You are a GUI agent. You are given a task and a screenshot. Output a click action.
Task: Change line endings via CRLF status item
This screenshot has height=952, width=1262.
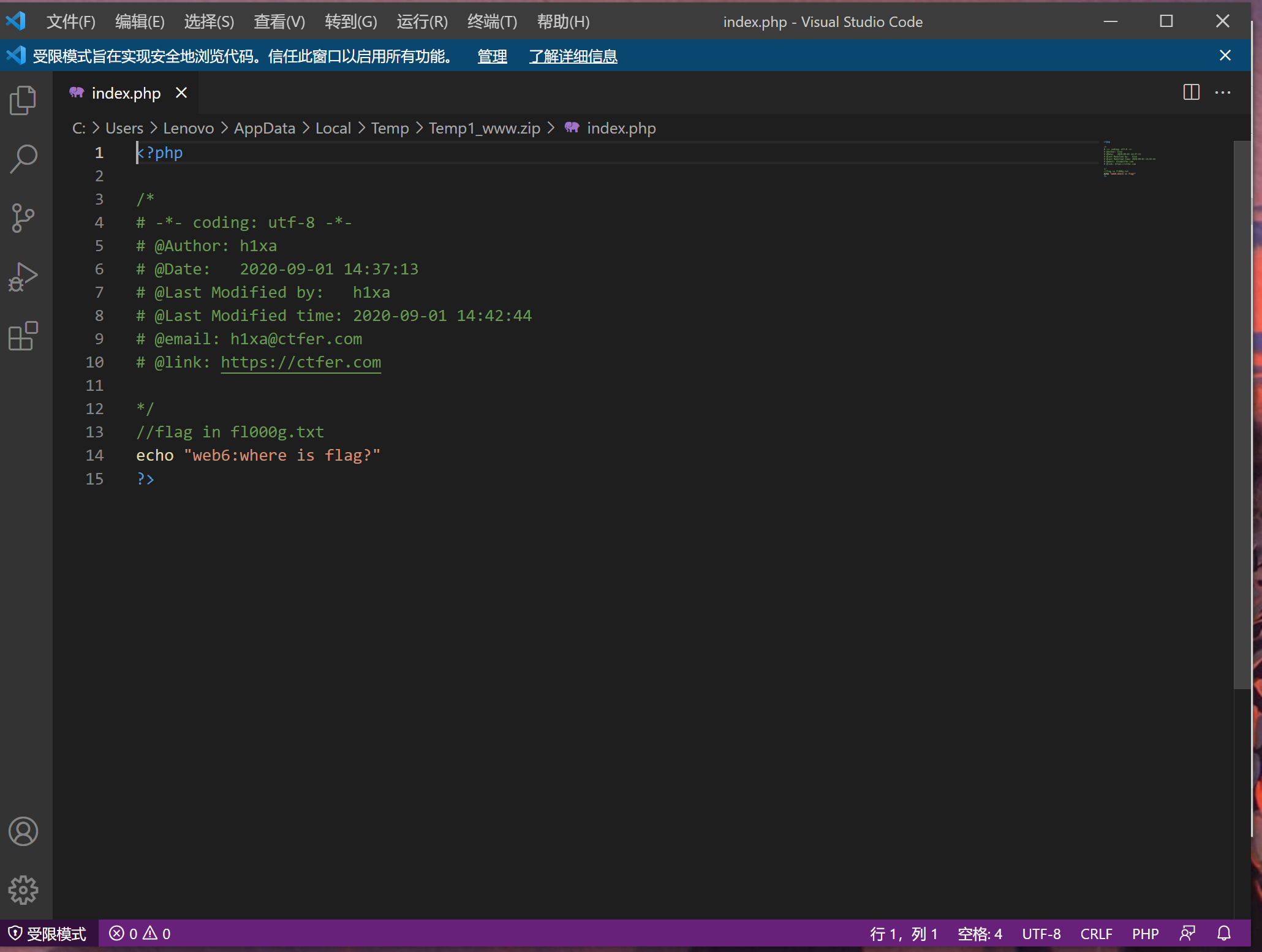click(x=1096, y=934)
